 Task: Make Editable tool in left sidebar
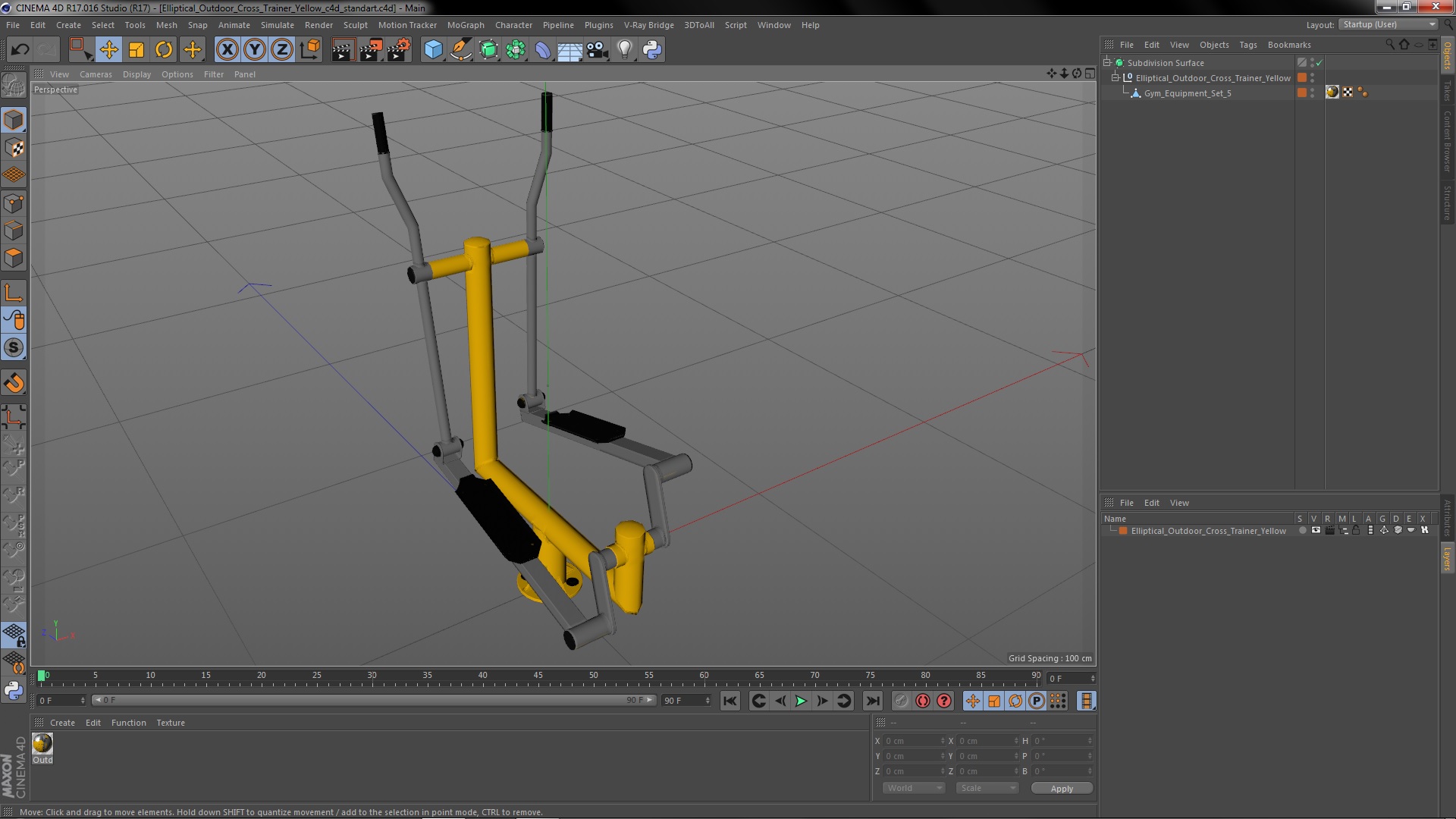(14, 85)
